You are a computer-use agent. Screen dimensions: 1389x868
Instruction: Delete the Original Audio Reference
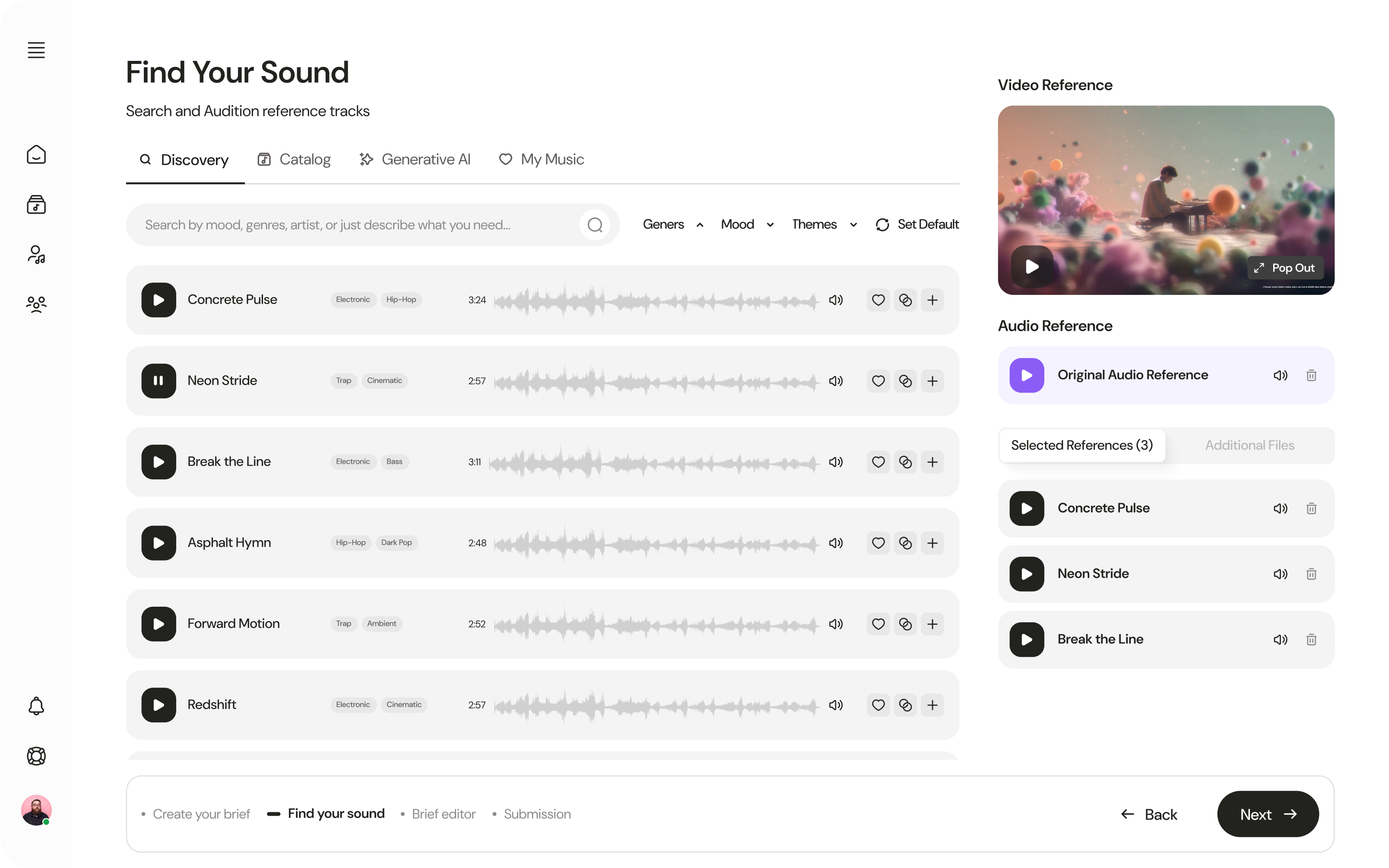1311,375
